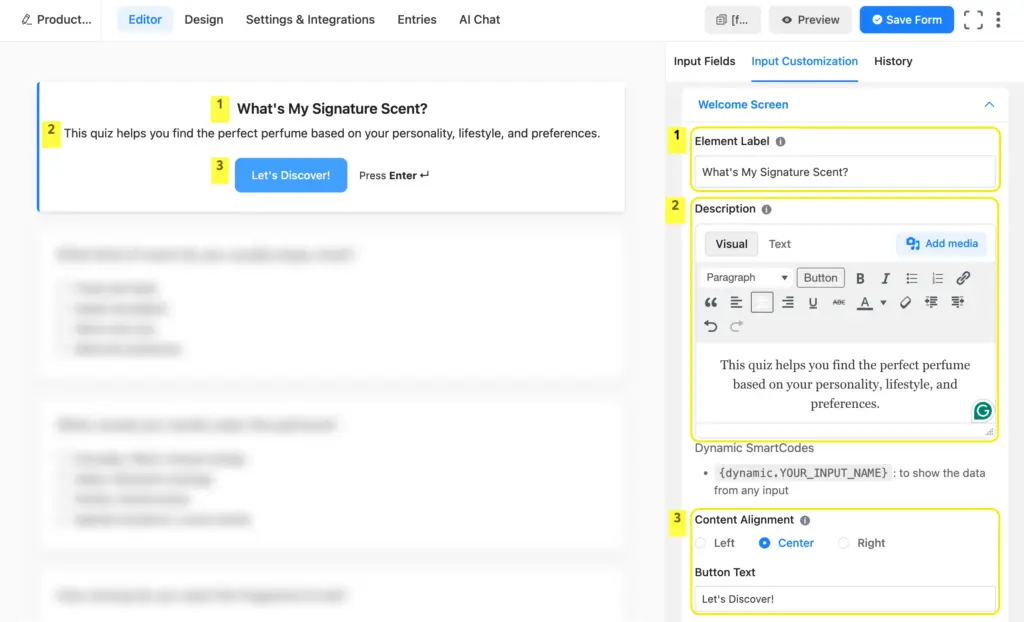
Task: Switch to the Editor tab
Action: [x=145, y=20]
